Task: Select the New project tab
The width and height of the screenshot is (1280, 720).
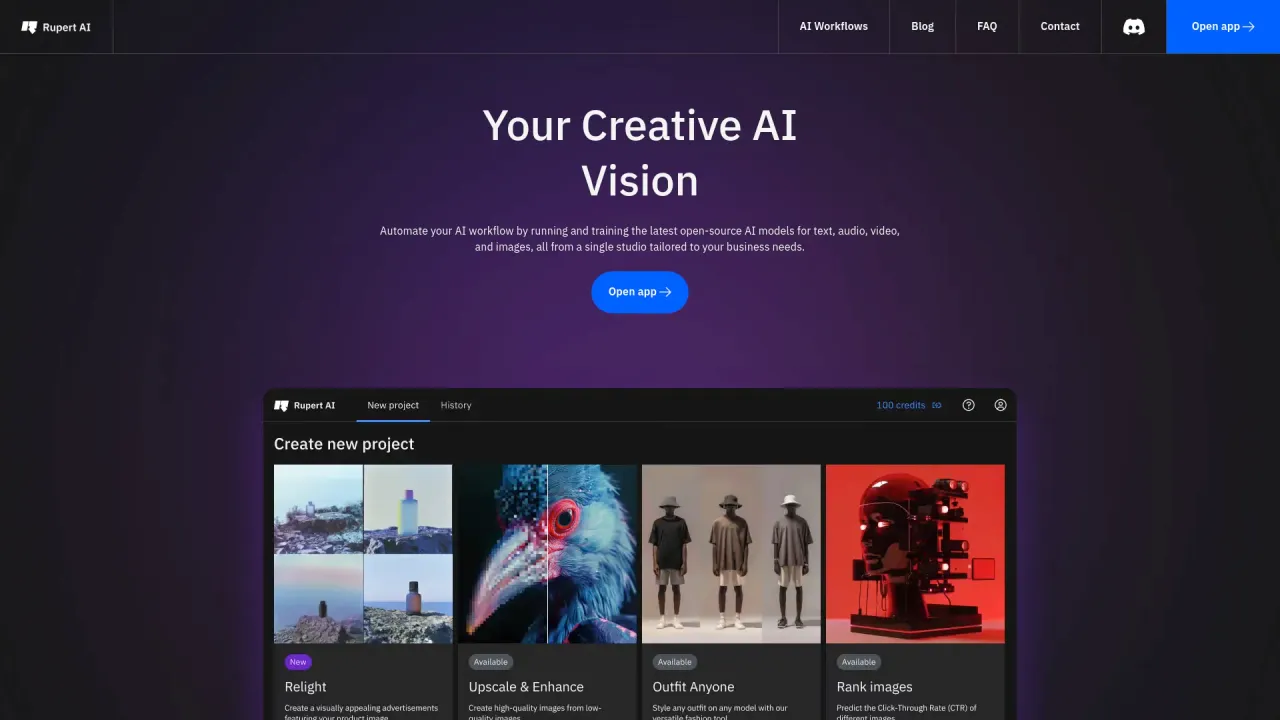Action: [393, 405]
